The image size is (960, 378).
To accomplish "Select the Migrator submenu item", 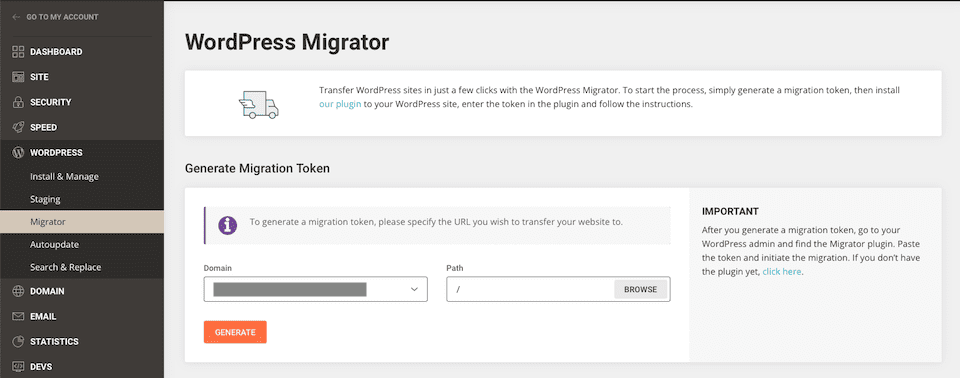I will tap(81, 222).
